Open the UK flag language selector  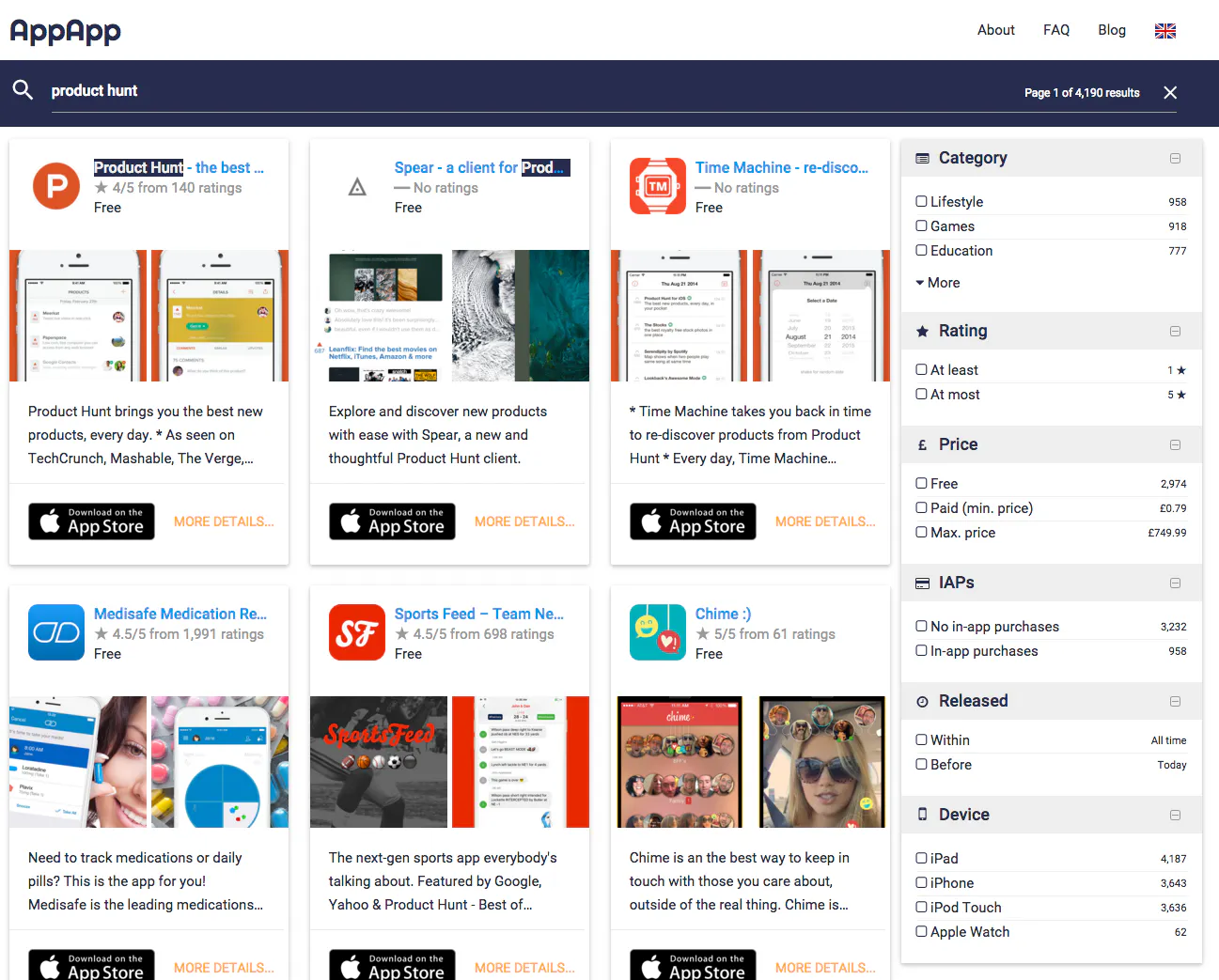(1165, 31)
